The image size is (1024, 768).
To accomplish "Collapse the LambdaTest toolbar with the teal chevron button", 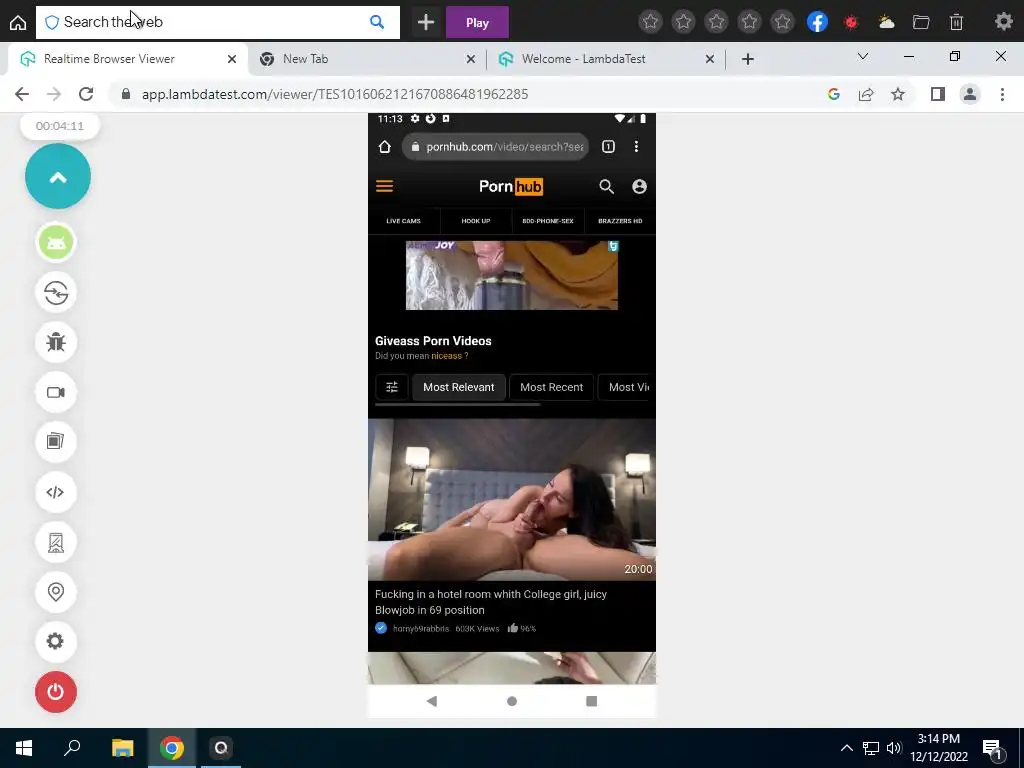I will point(57,176).
